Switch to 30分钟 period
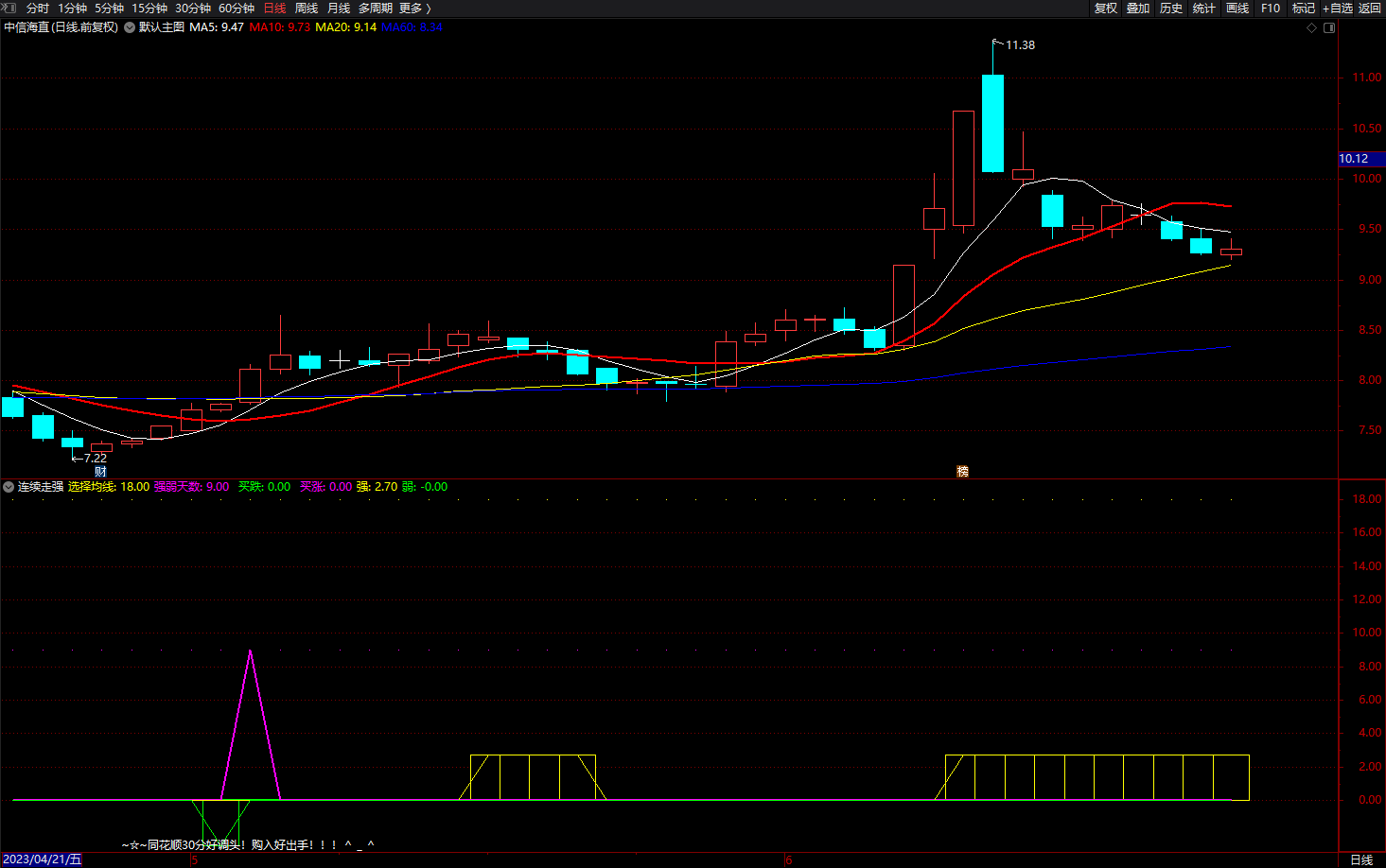Viewport: 1386px width, 868px height. click(x=193, y=8)
